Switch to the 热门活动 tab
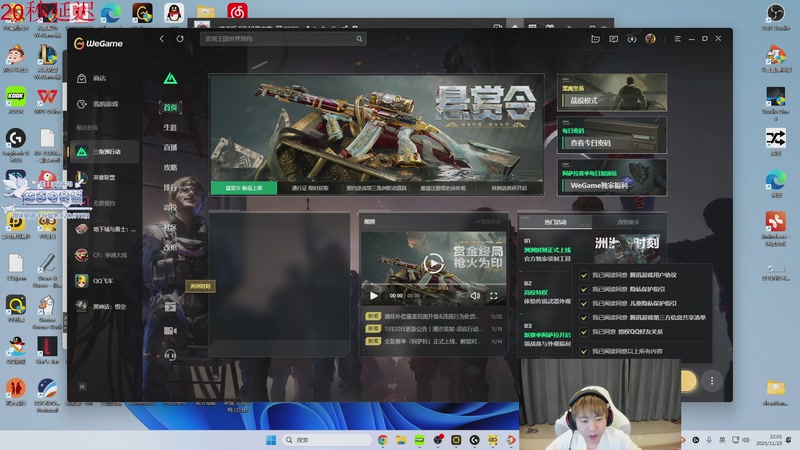 point(555,222)
